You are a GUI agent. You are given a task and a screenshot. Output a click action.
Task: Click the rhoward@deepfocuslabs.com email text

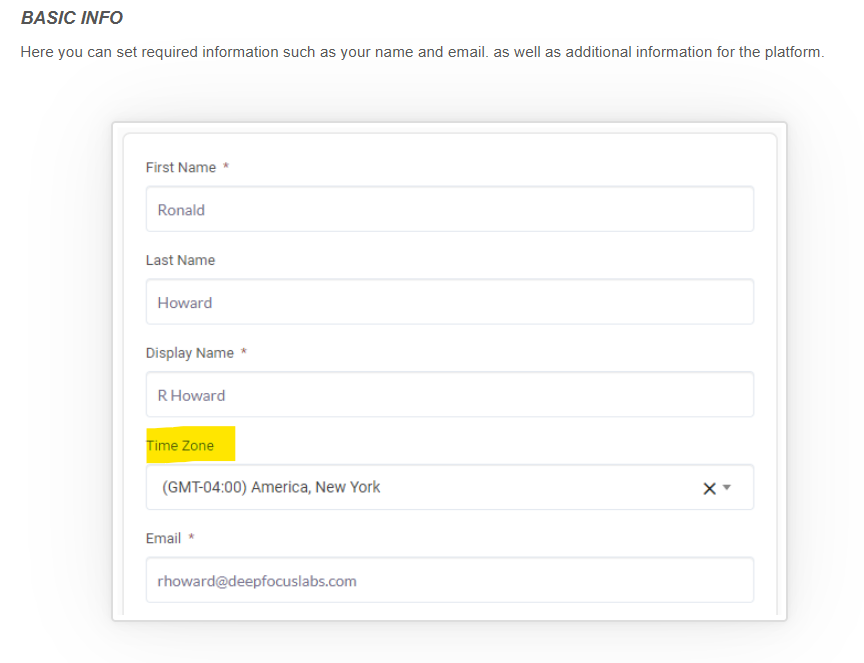tap(257, 581)
